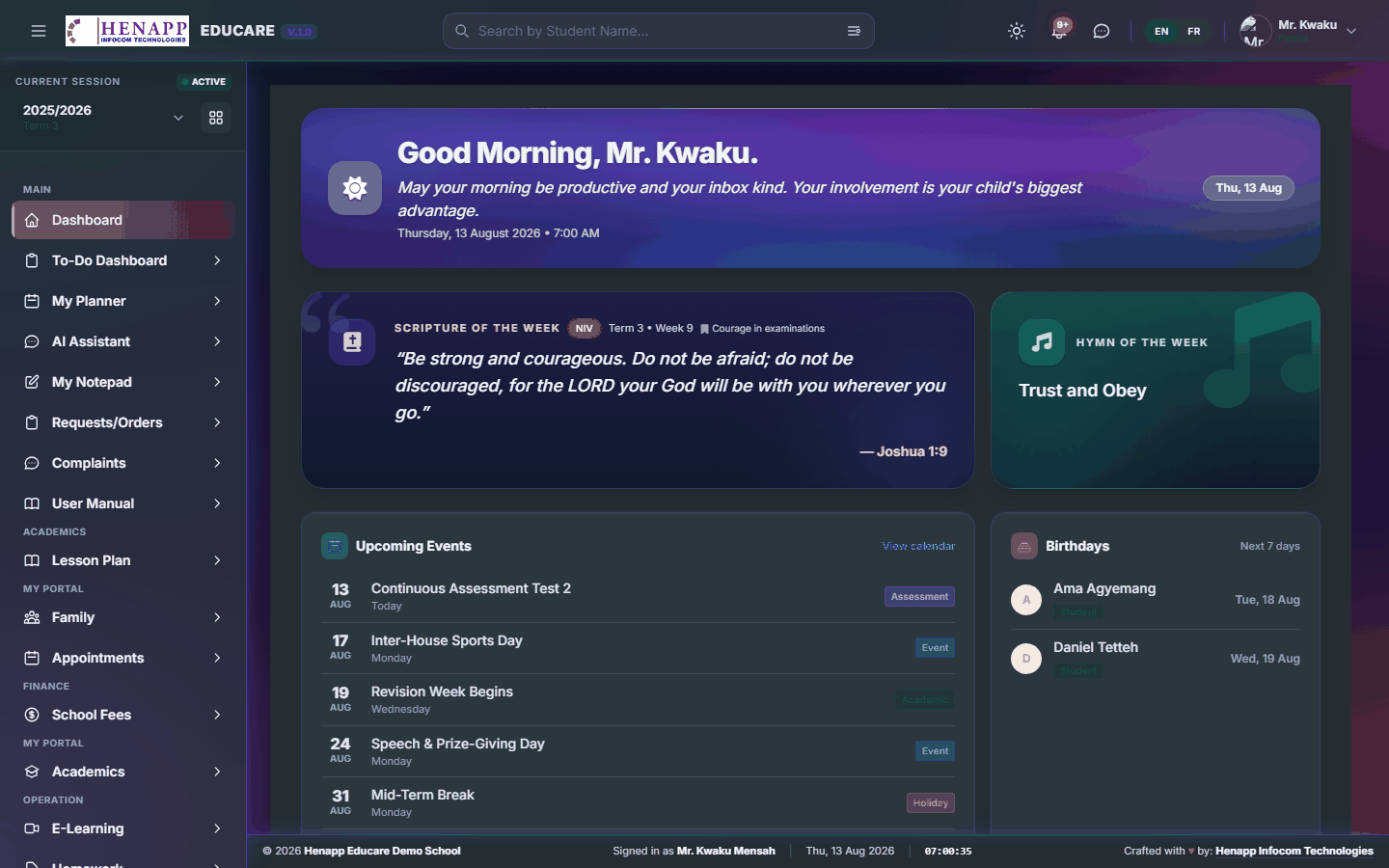Open Speech & Prize-Giving Day event
The height and width of the screenshot is (868, 1389).
(638, 751)
